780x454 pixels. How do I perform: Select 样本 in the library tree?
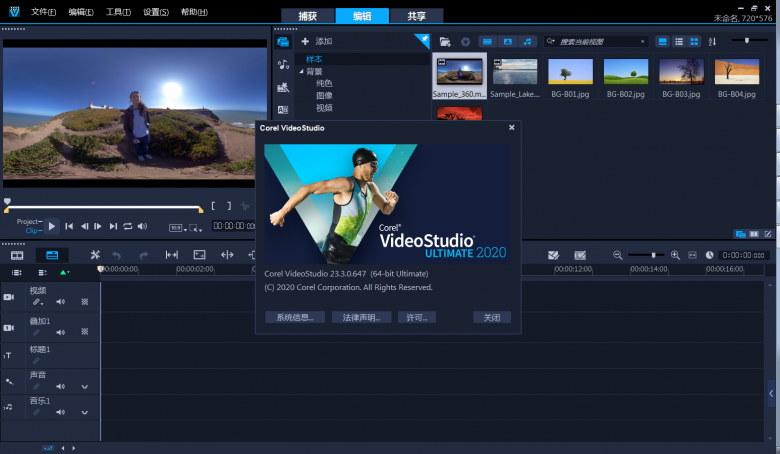tap(314, 59)
